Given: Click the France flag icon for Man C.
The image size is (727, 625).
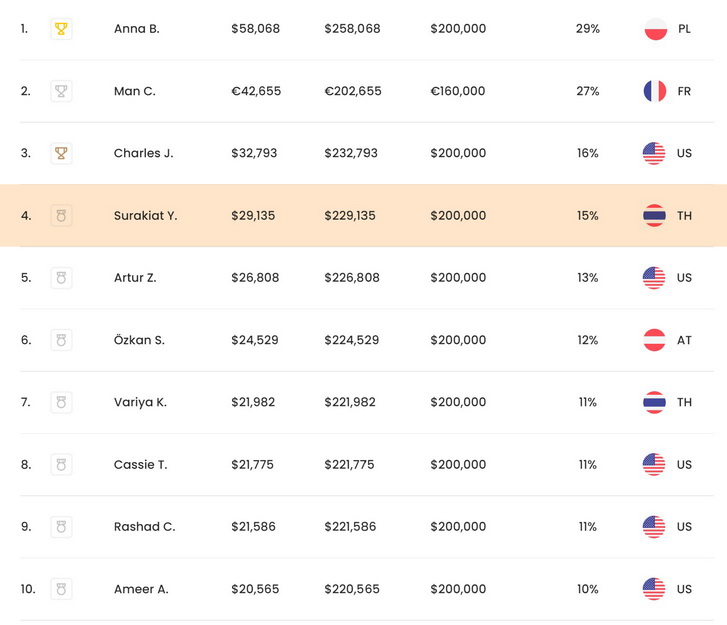Looking at the screenshot, I should pyautogui.click(x=655, y=91).
